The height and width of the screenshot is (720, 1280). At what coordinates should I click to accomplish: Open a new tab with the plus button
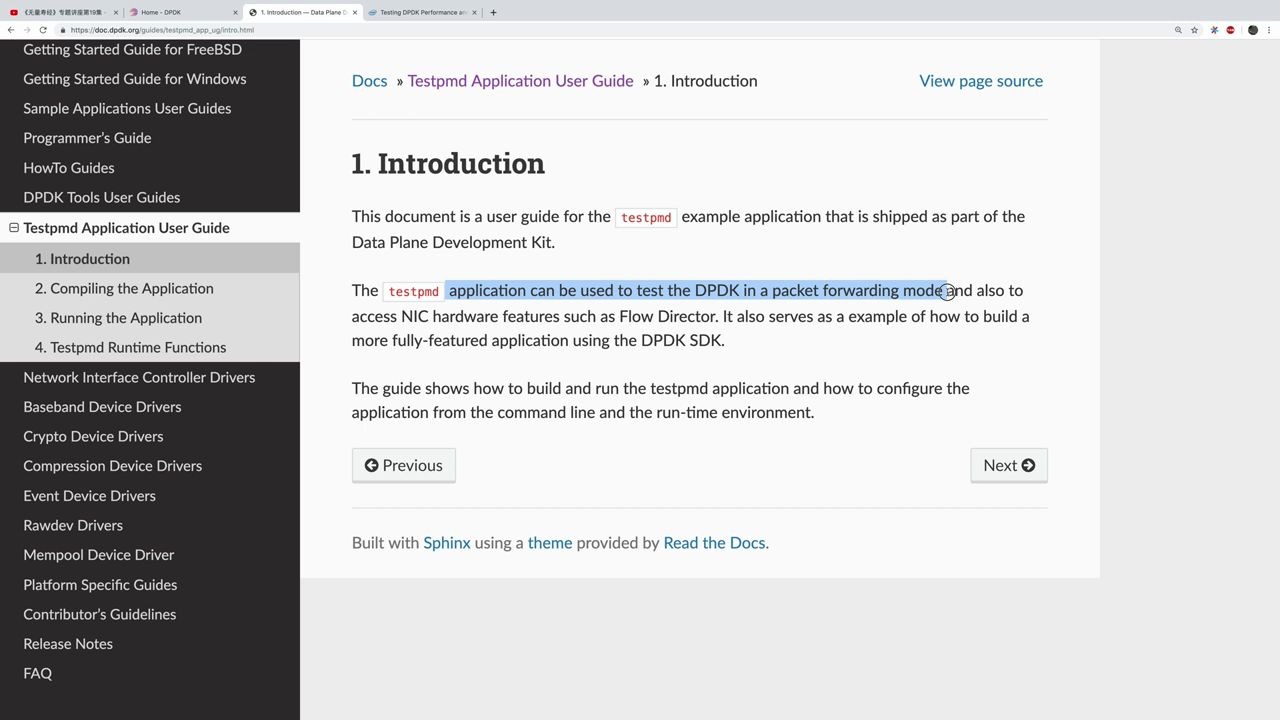(493, 12)
